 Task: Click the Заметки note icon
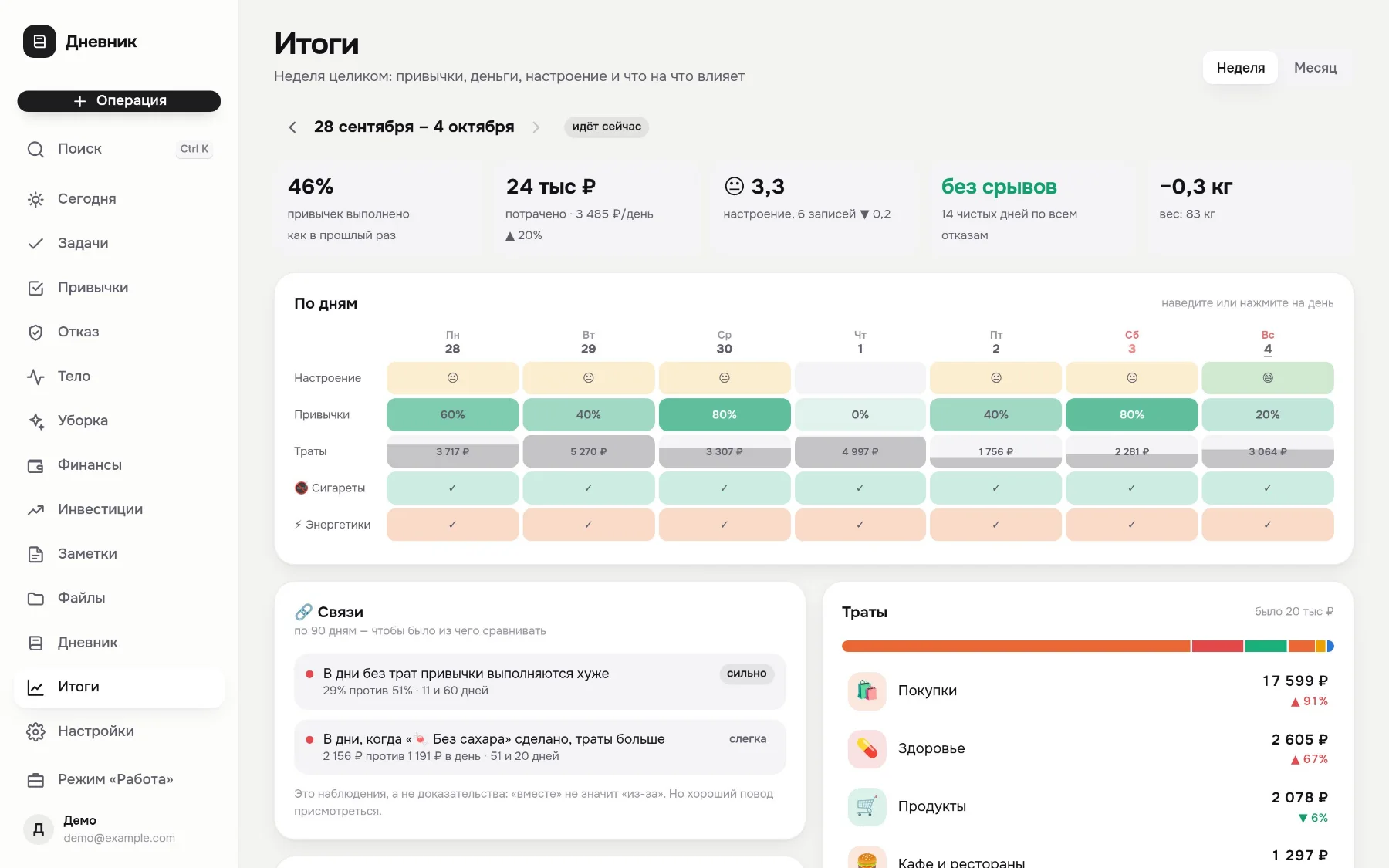[x=35, y=554]
